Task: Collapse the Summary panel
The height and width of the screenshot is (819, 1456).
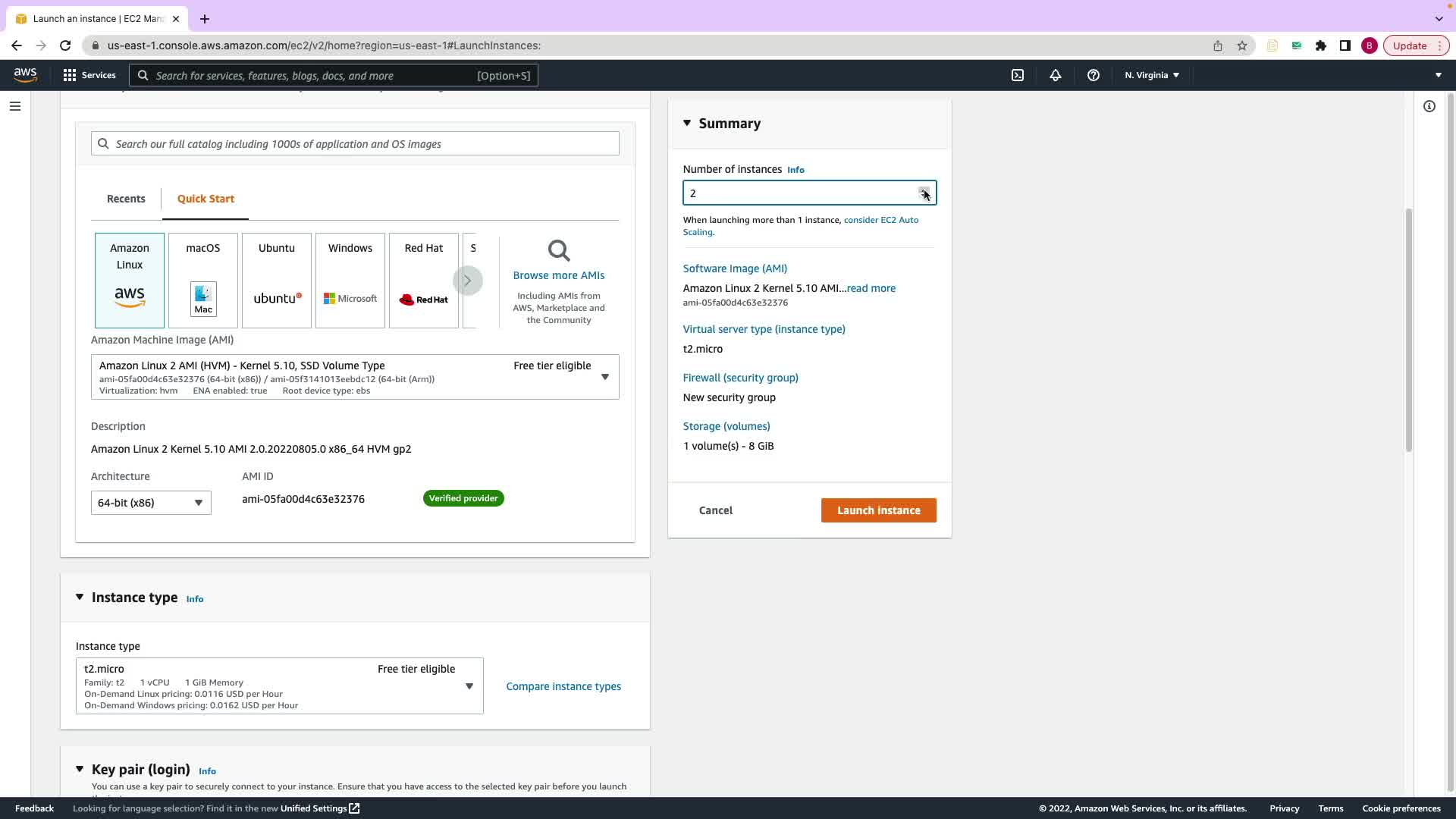Action: pos(687,123)
